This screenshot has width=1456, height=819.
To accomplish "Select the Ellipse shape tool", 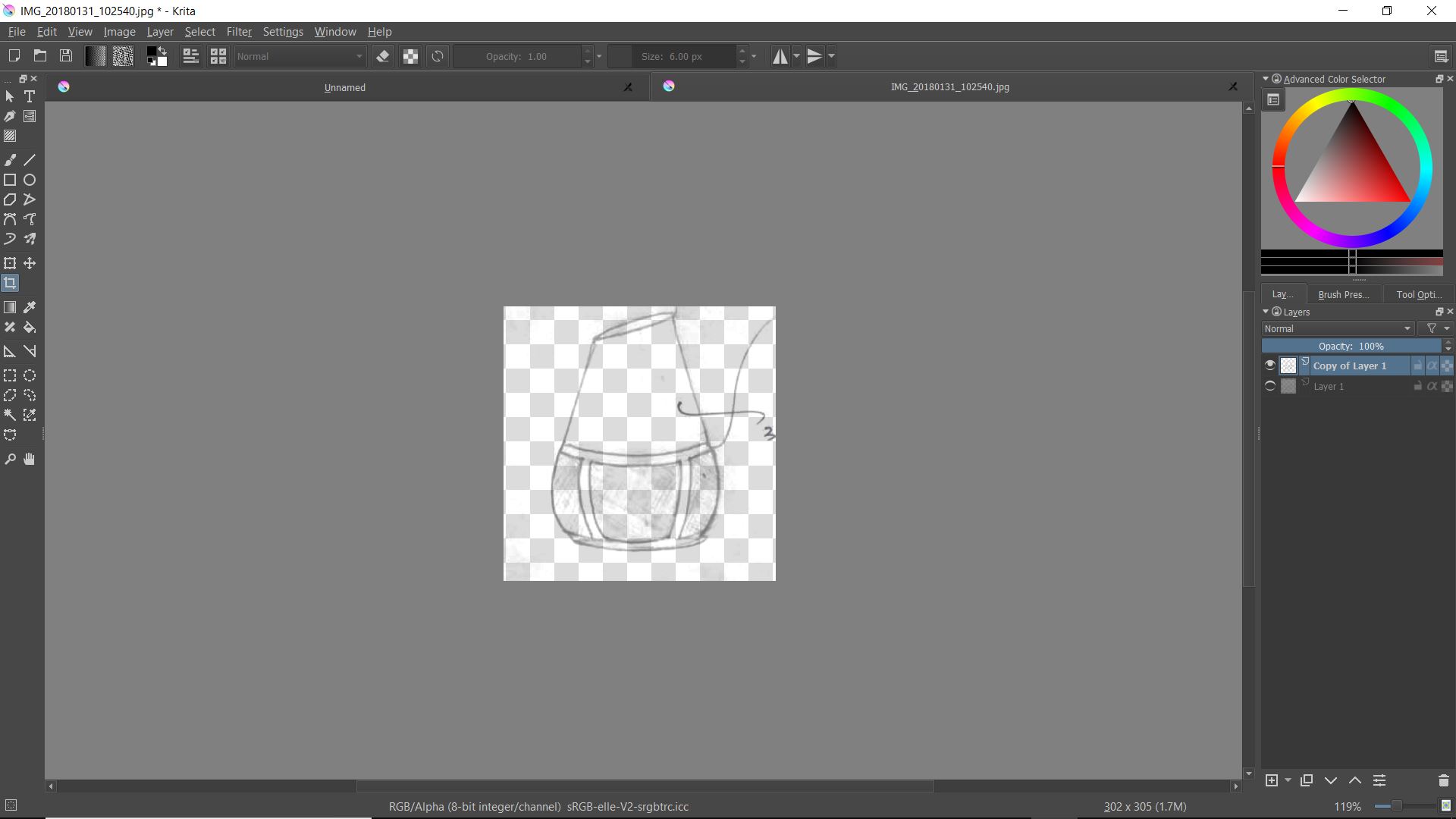I will 30,180.
